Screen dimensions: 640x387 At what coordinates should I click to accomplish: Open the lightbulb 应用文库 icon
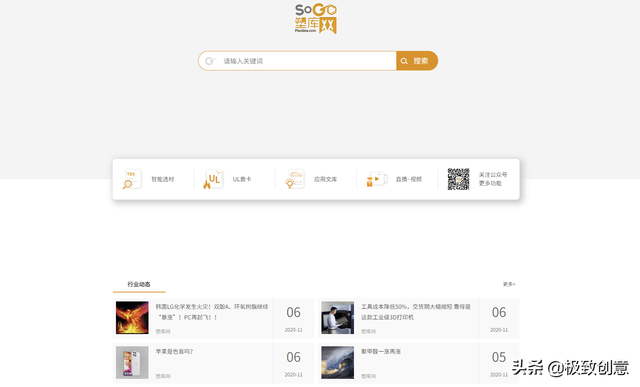click(x=295, y=179)
